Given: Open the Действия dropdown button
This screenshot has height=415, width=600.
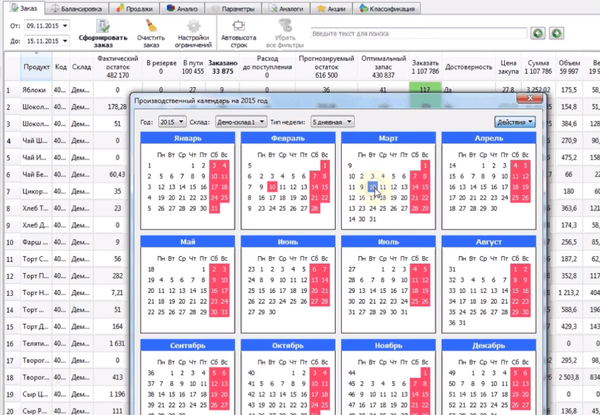Looking at the screenshot, I should (515, 122).
